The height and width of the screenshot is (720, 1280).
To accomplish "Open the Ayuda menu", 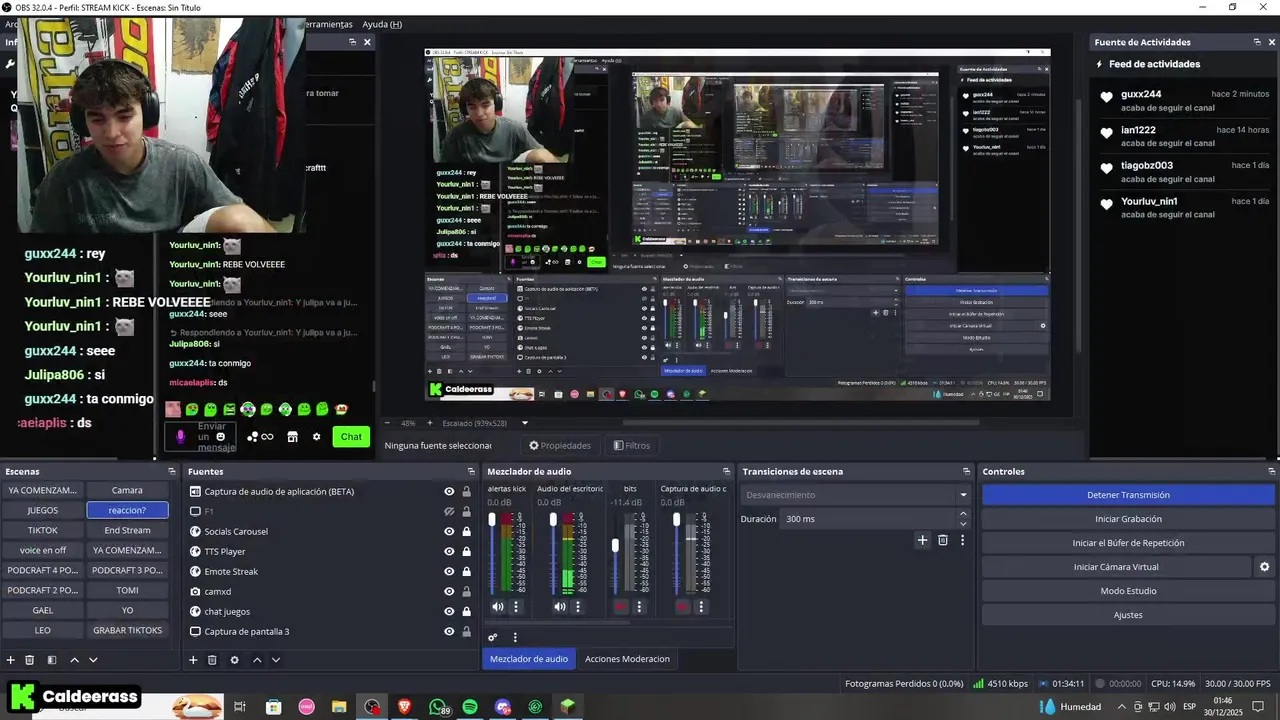I will 382,24.
